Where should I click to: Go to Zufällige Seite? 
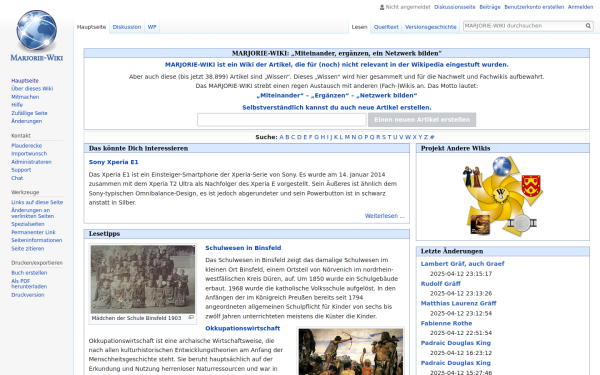click(29, 113)
